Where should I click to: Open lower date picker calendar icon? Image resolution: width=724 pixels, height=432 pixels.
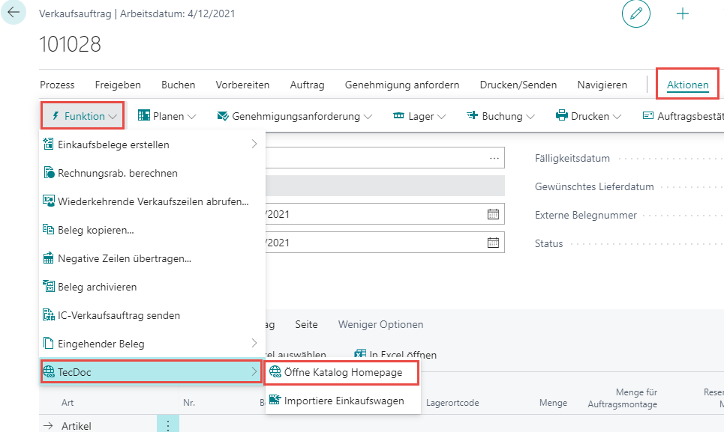pos(493,243)
